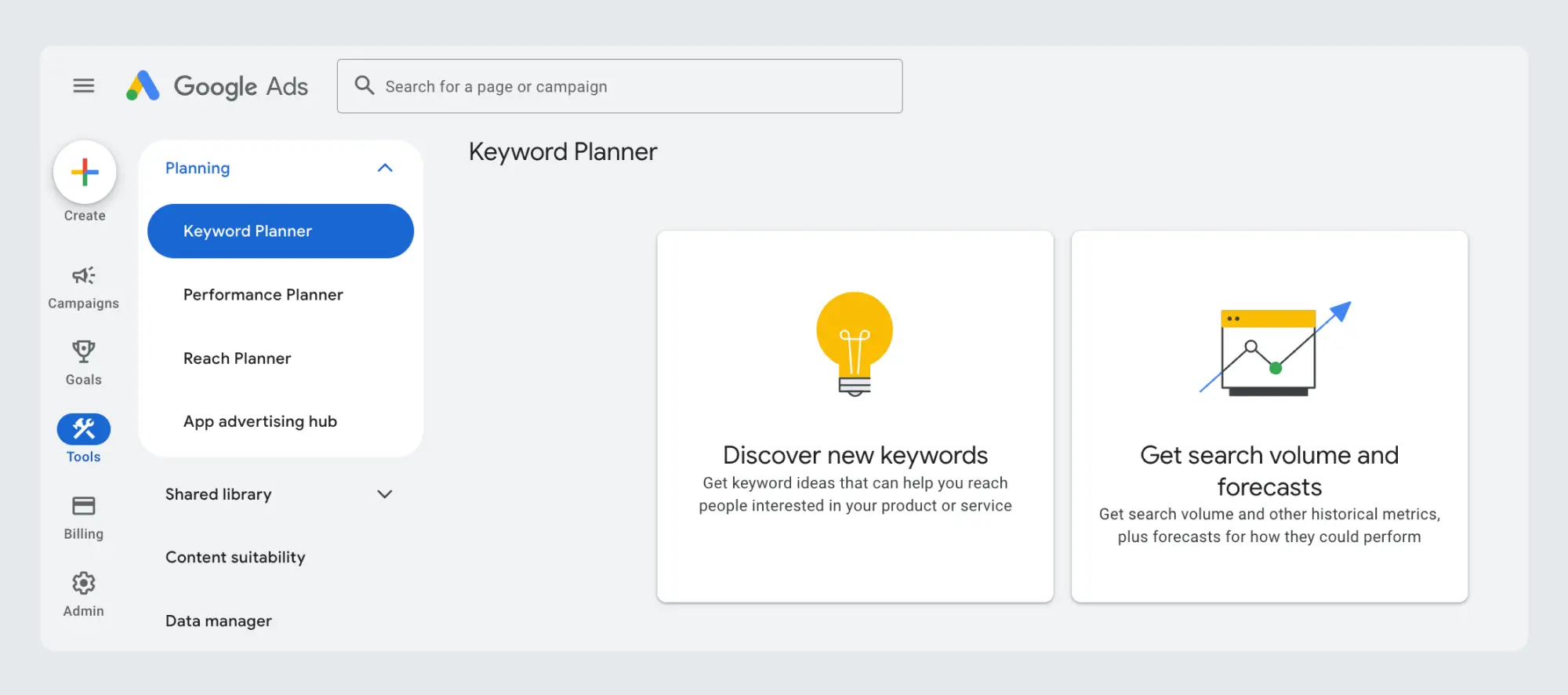Open Reach Planner
The height and width of the screenshot is (695, 1568).
coord(238,358)
